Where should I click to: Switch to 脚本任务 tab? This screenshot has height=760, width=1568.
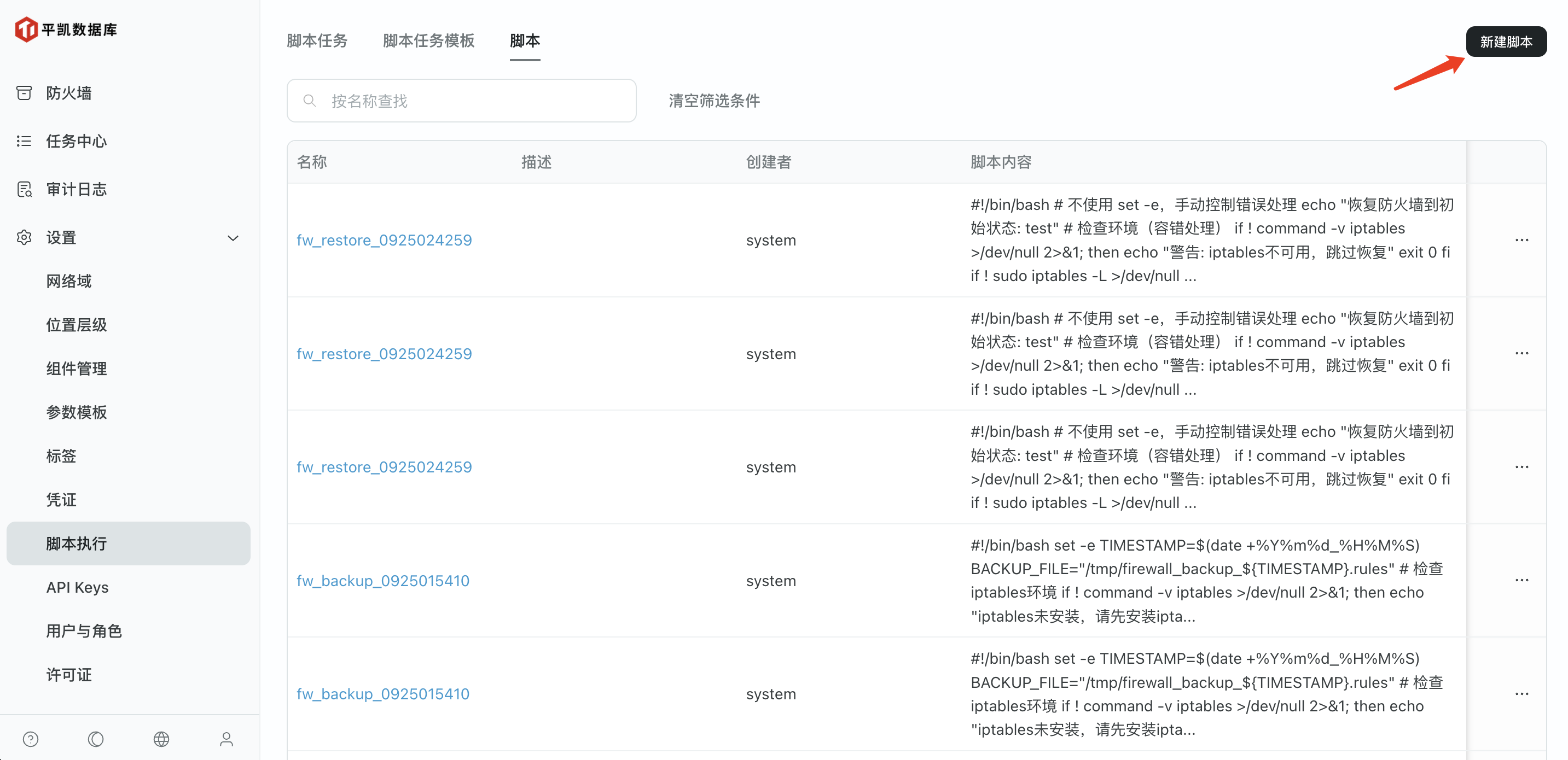point(317,41)
